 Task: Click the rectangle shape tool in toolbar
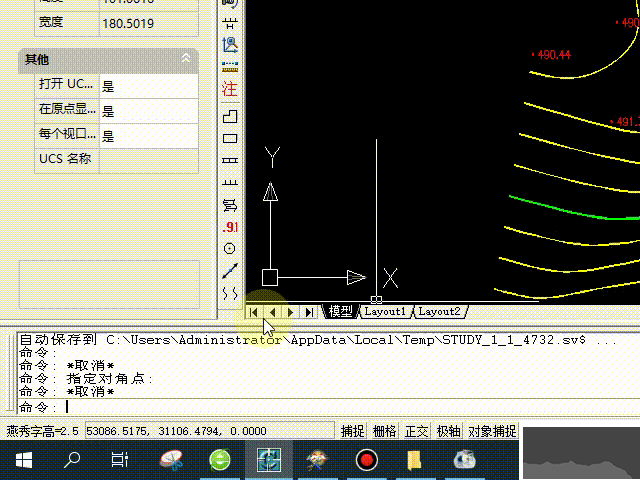coord(230,139)
